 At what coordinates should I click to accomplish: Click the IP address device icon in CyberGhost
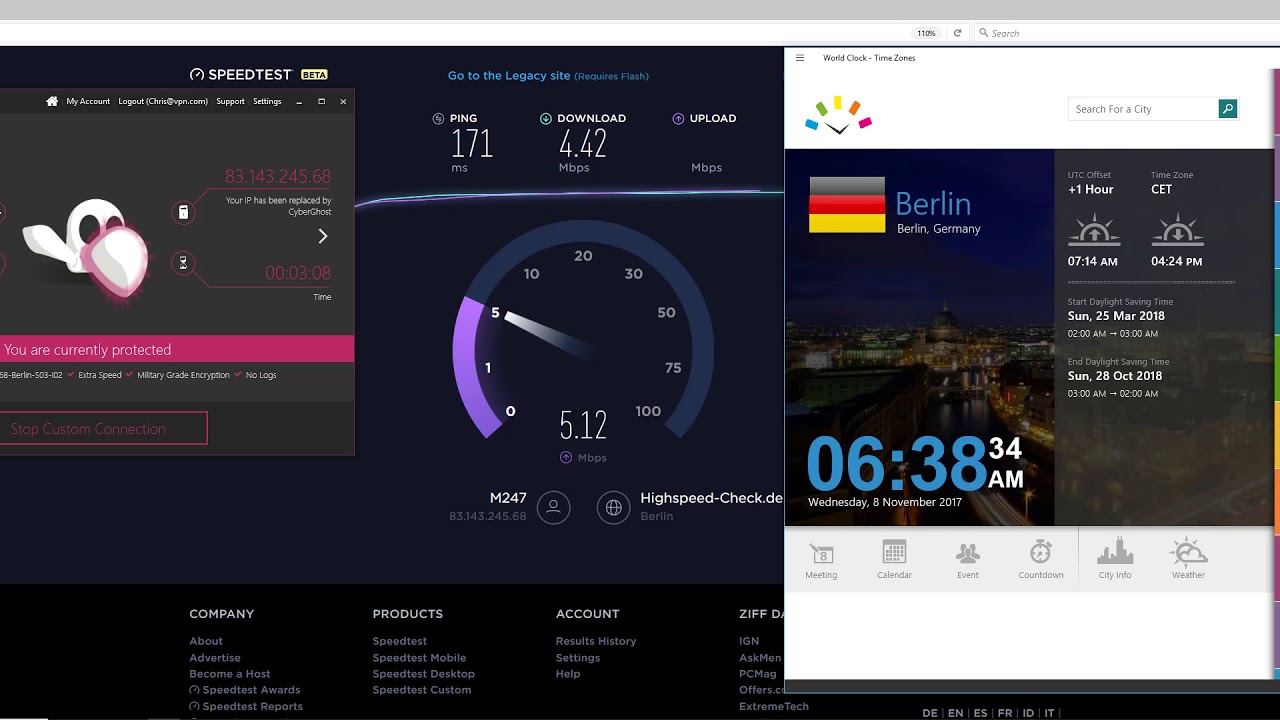click(183, 212)
